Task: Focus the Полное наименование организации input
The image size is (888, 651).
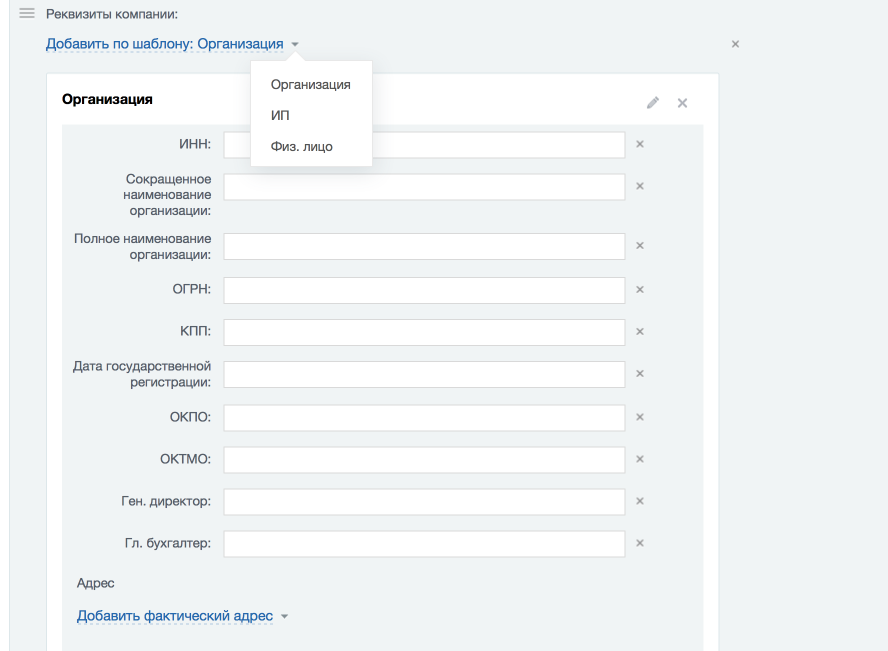Action: (424, 247)
